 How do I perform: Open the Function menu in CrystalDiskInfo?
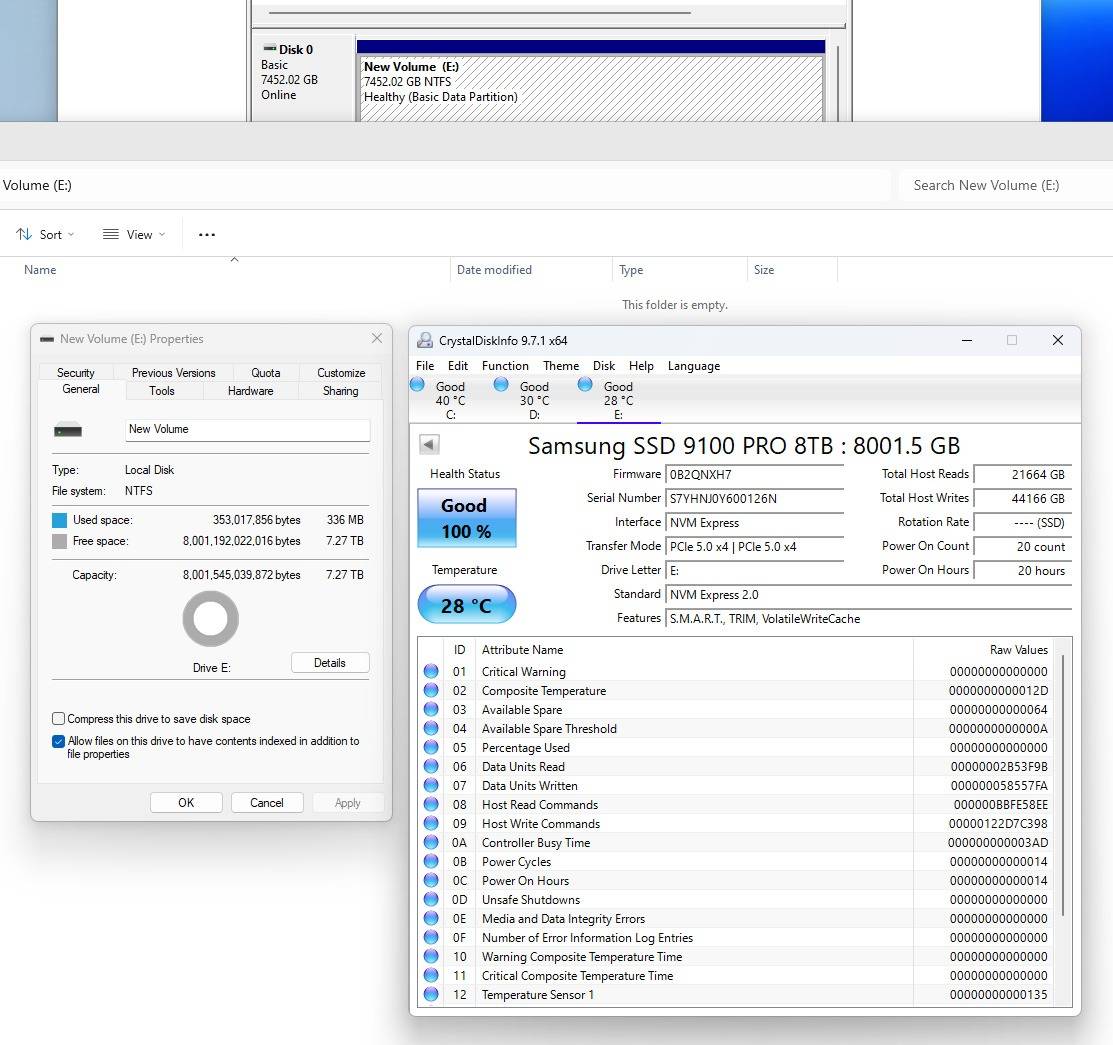tap(505, 366)
